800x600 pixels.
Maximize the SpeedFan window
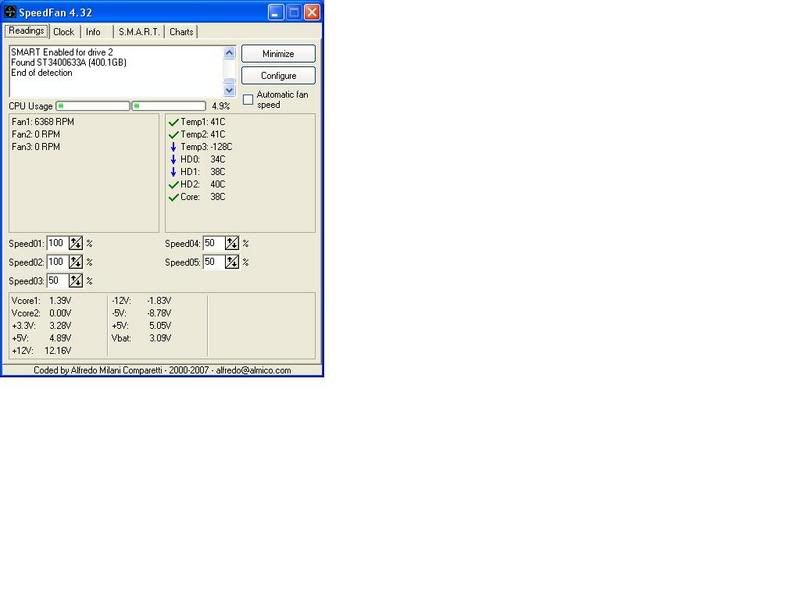(x=294, y=12)
